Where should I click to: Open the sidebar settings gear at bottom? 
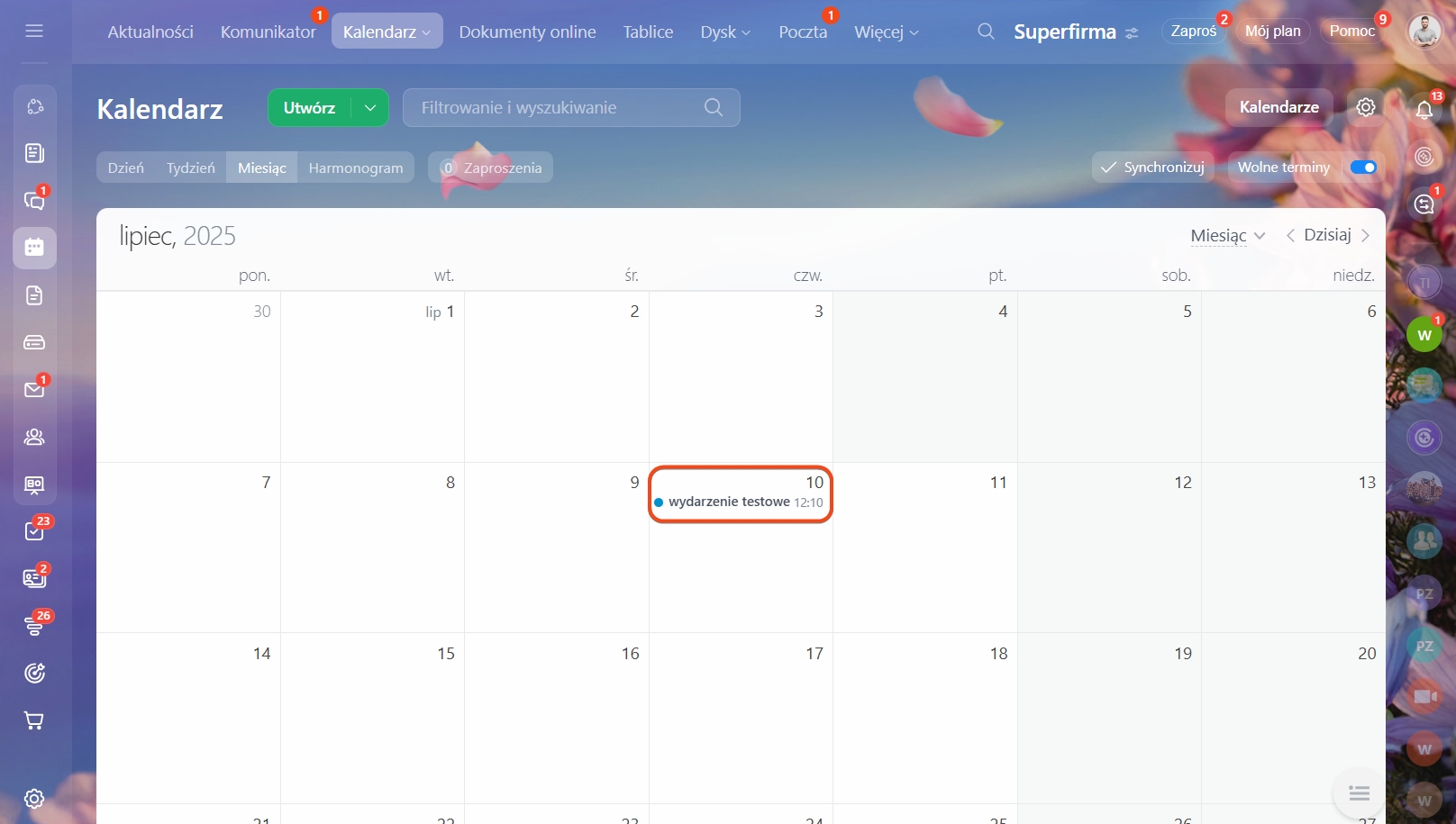tap(34, 799)
